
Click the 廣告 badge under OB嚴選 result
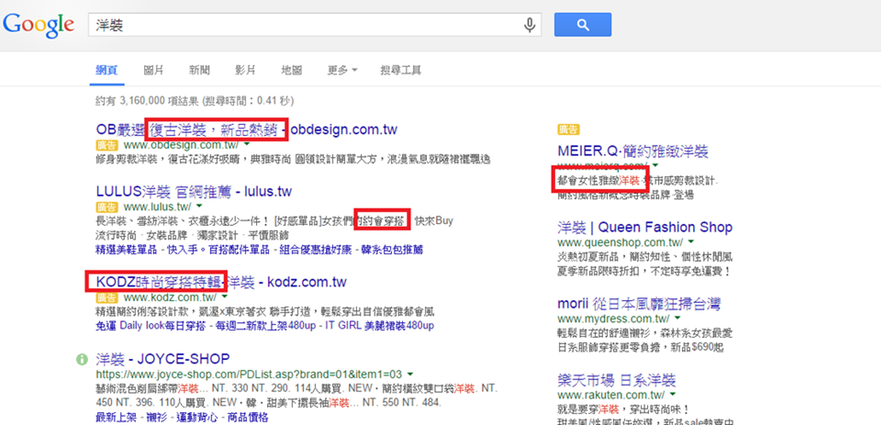coord(107,145)
